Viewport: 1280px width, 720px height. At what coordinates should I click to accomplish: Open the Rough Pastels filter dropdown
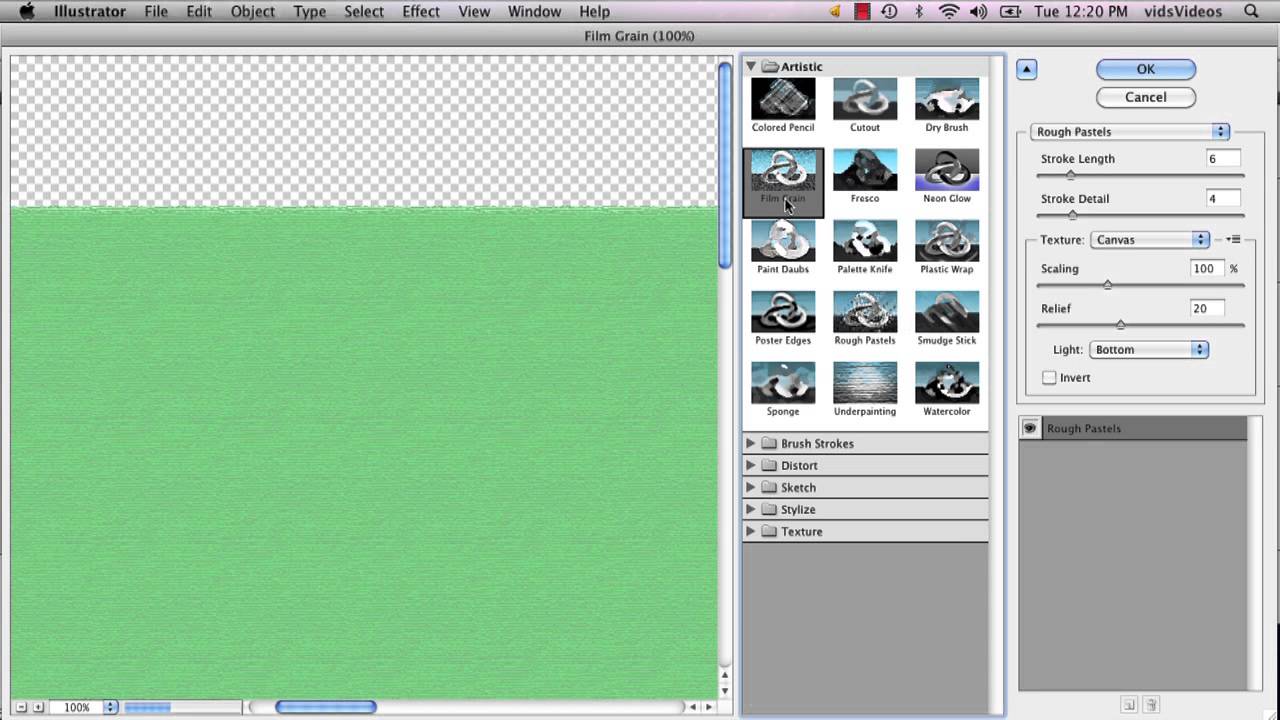pyautogui.click(x=1220, y=131)
